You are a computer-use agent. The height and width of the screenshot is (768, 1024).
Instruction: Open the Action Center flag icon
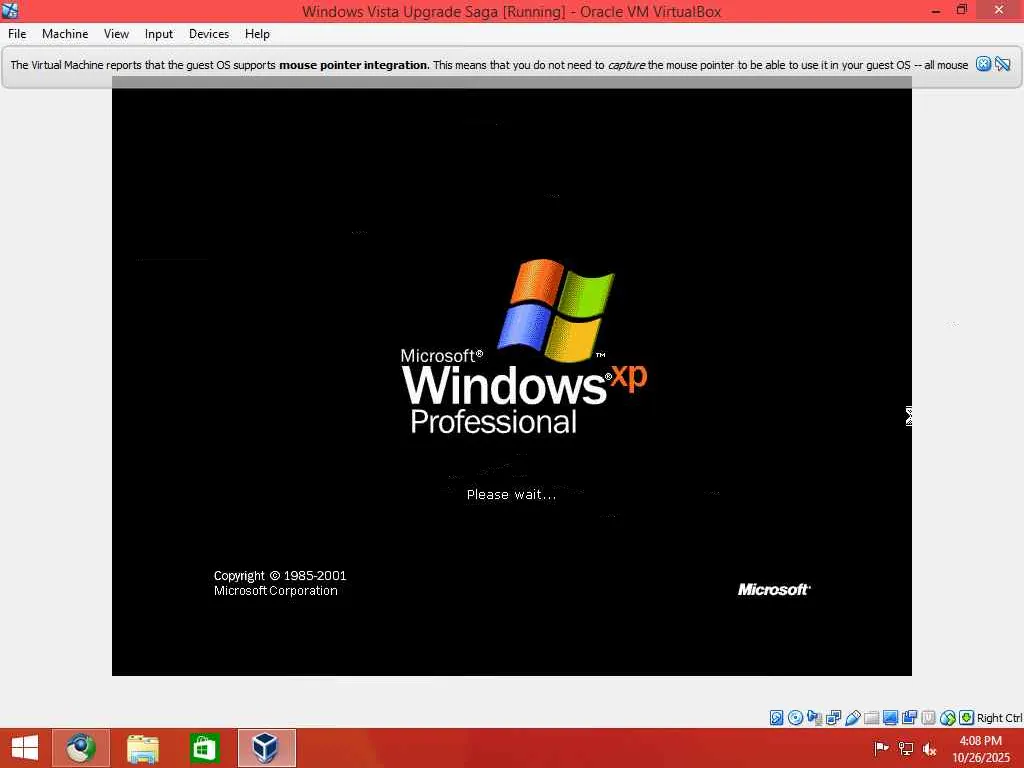(x=881, y=748)
